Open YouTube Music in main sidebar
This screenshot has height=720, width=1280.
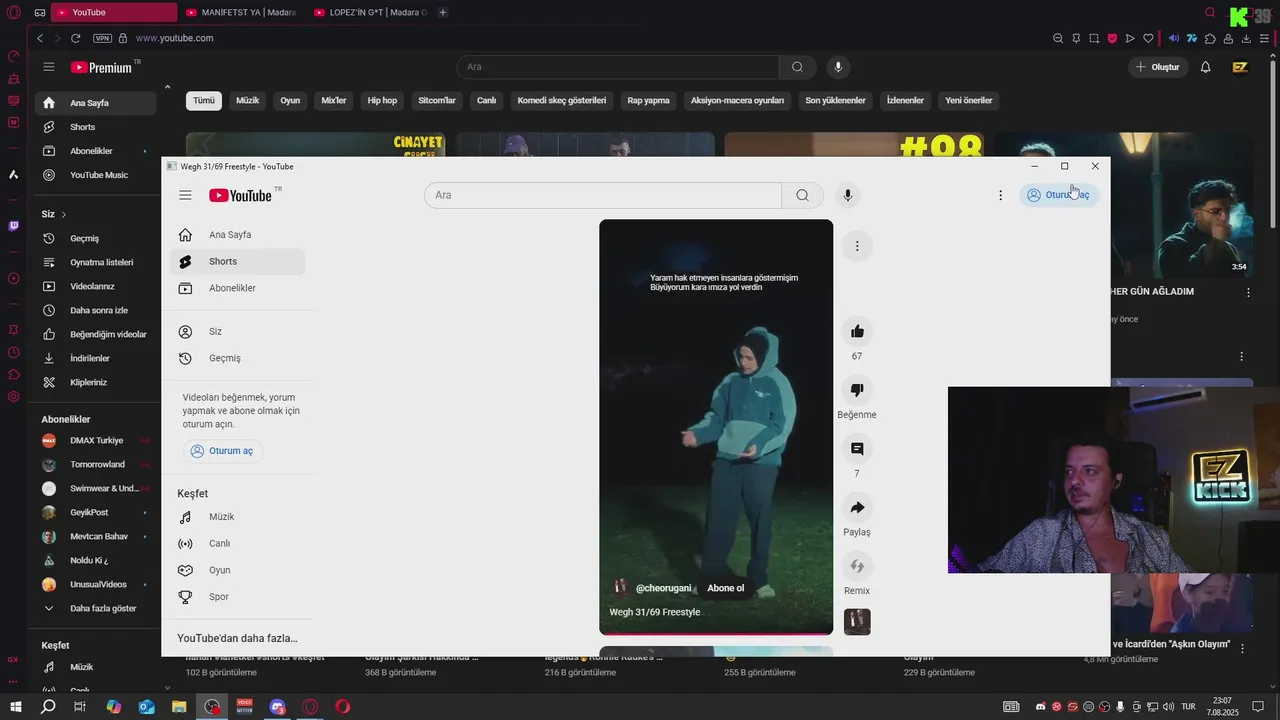coord(95,175)
